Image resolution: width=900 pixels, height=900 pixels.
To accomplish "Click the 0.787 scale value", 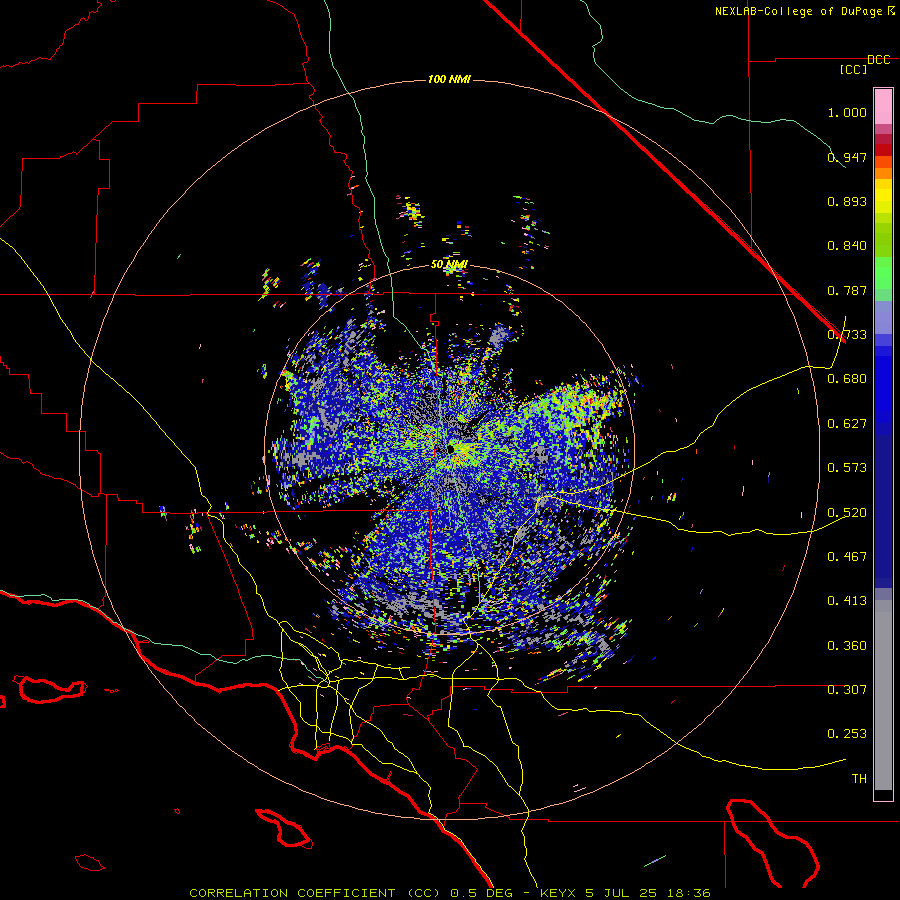I will 847,290.
